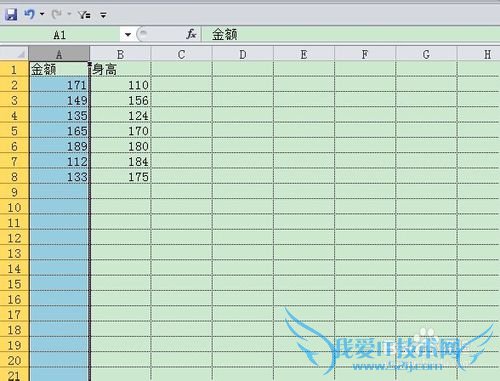The height and width of the screenshot is (381, 500).
Task: Click cell B1 containing 身高
Action: point(121,69)
